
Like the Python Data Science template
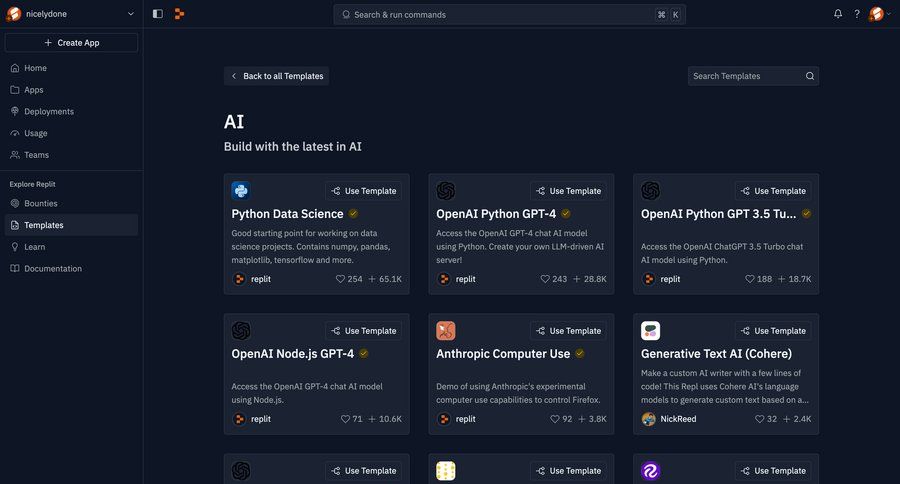[341, 279]
